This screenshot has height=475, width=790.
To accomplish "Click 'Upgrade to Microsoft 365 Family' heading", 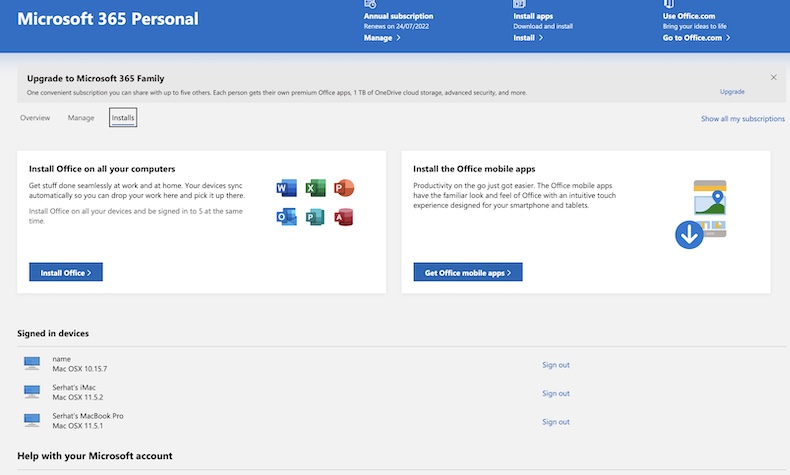I will pyautogui.click(x=96, y=79).
